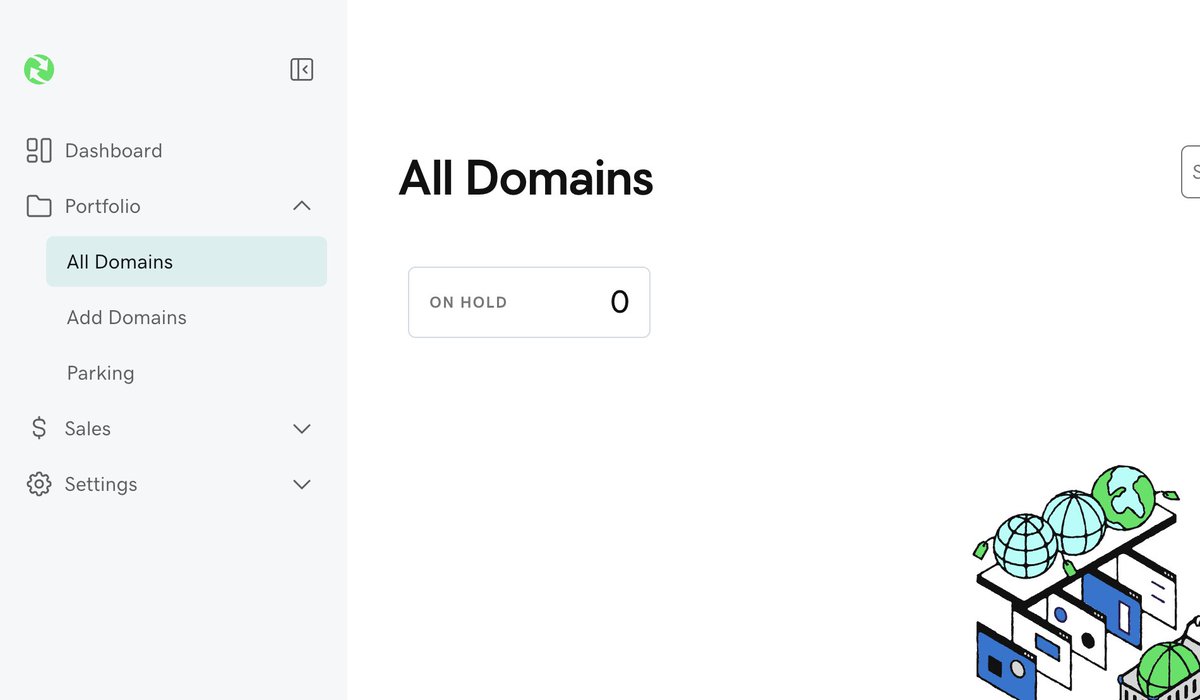Image resolution: width=1200 pixels, height=700 pixels.
Task: Click the Portfolio label
Action: 103,206
